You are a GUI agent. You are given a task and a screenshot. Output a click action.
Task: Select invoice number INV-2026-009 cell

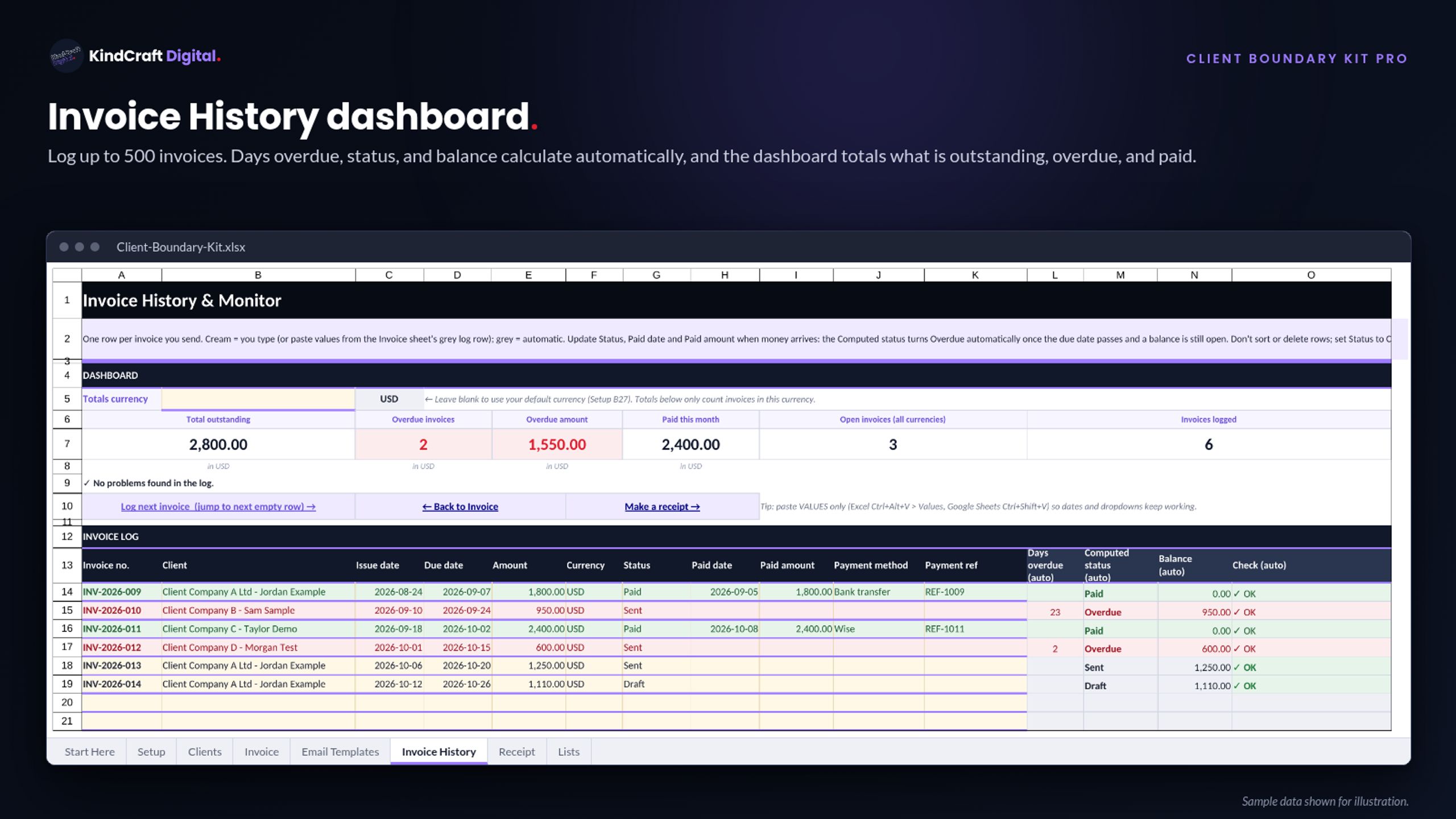click(122, 591)
